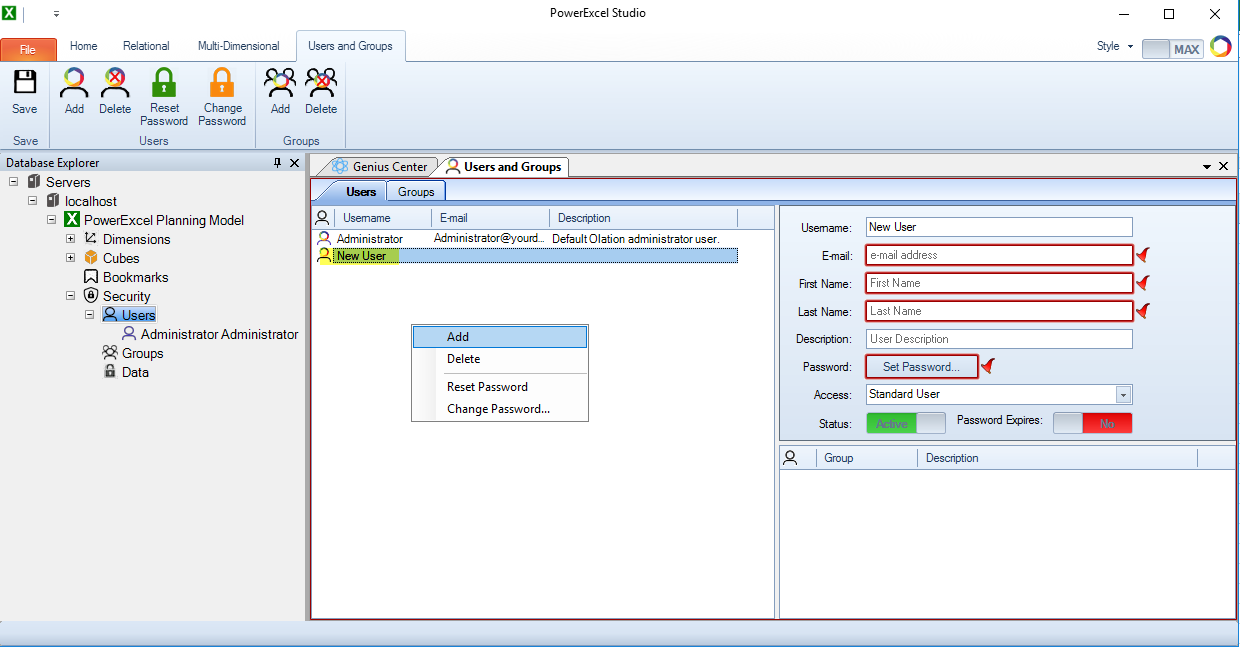The image size is (1240, 647).
Task: Pin the Database Explorer panel
Action: pos(277,163)
